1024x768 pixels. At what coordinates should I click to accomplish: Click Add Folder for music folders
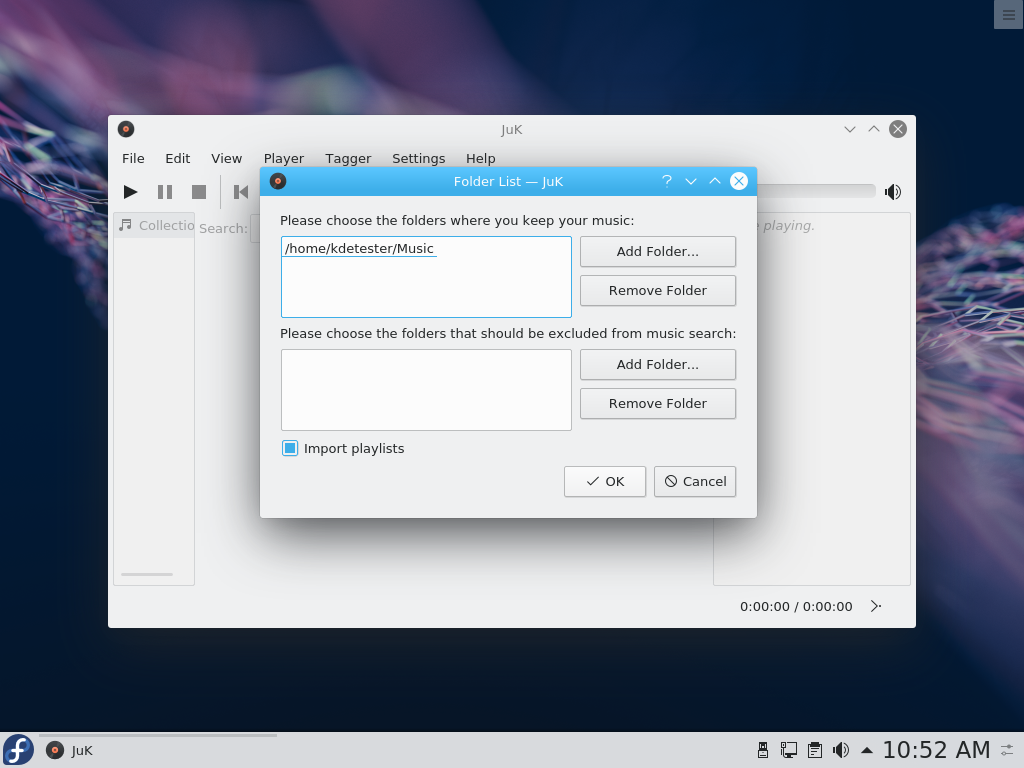tap(658, 251)
